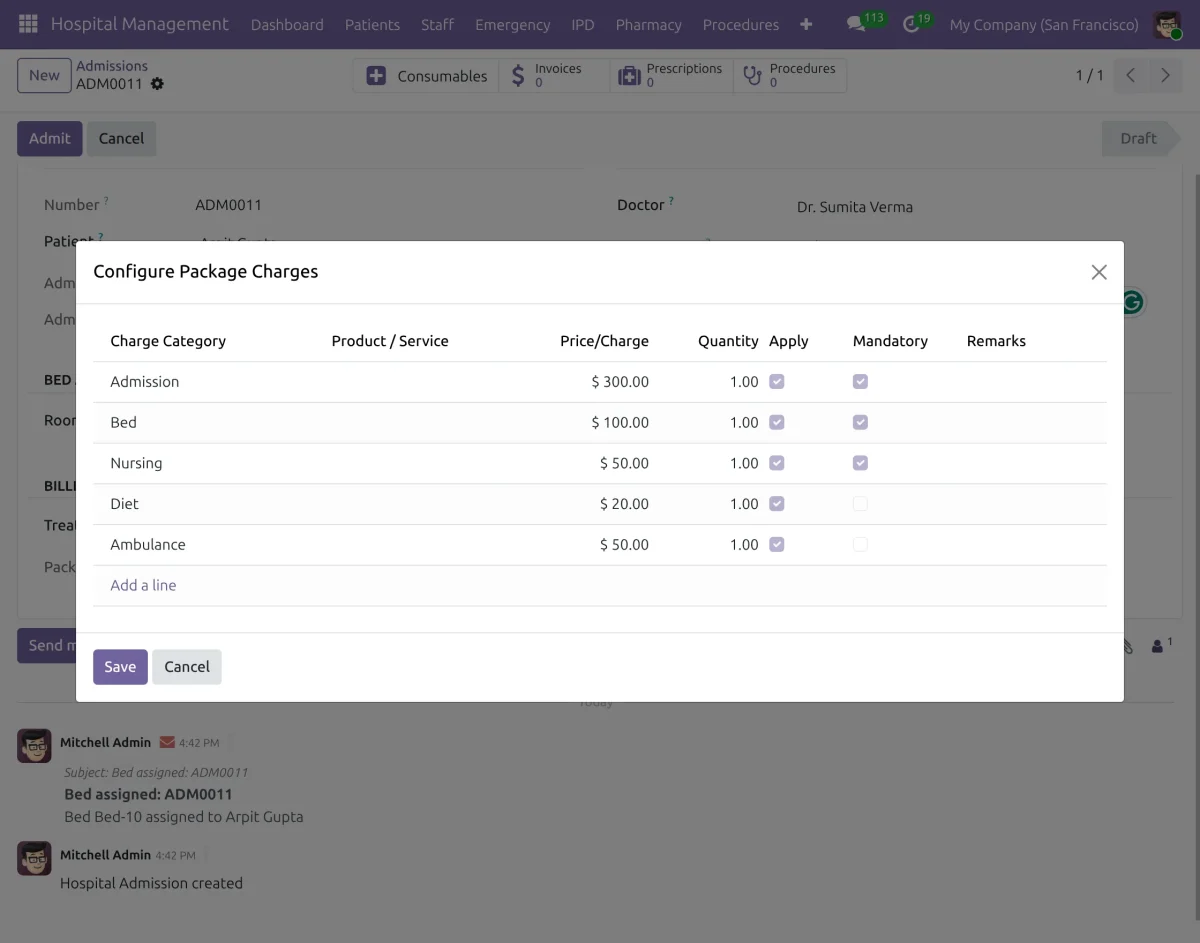
Task: Close the Configure Package Charges dialog
Action: coord(1099,272)
